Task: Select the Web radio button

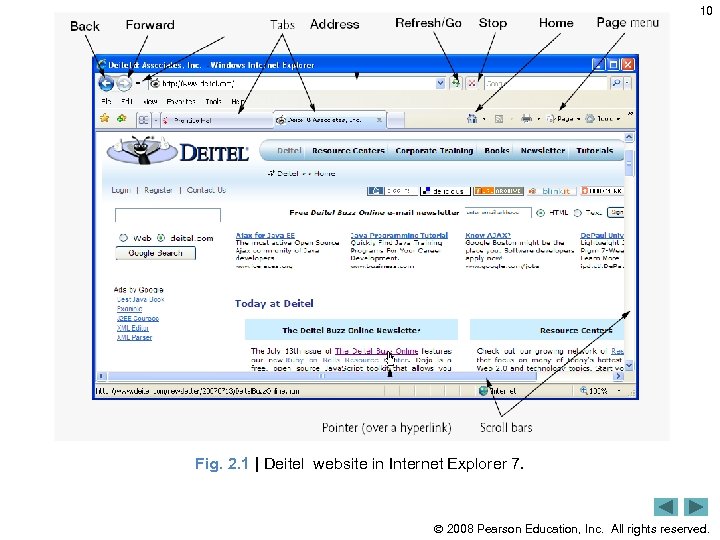Action: click(x=123, y=238)
